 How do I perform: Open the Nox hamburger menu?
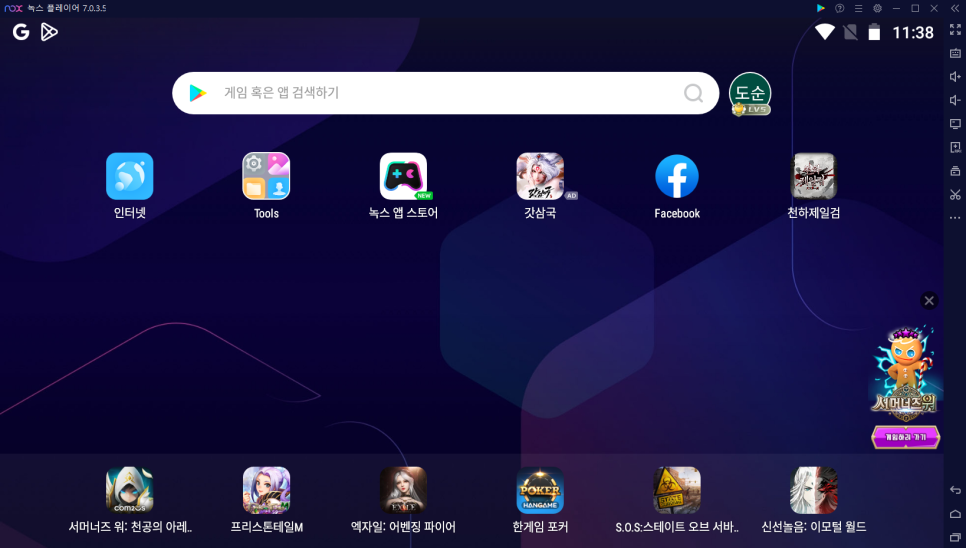pos(858,8)
